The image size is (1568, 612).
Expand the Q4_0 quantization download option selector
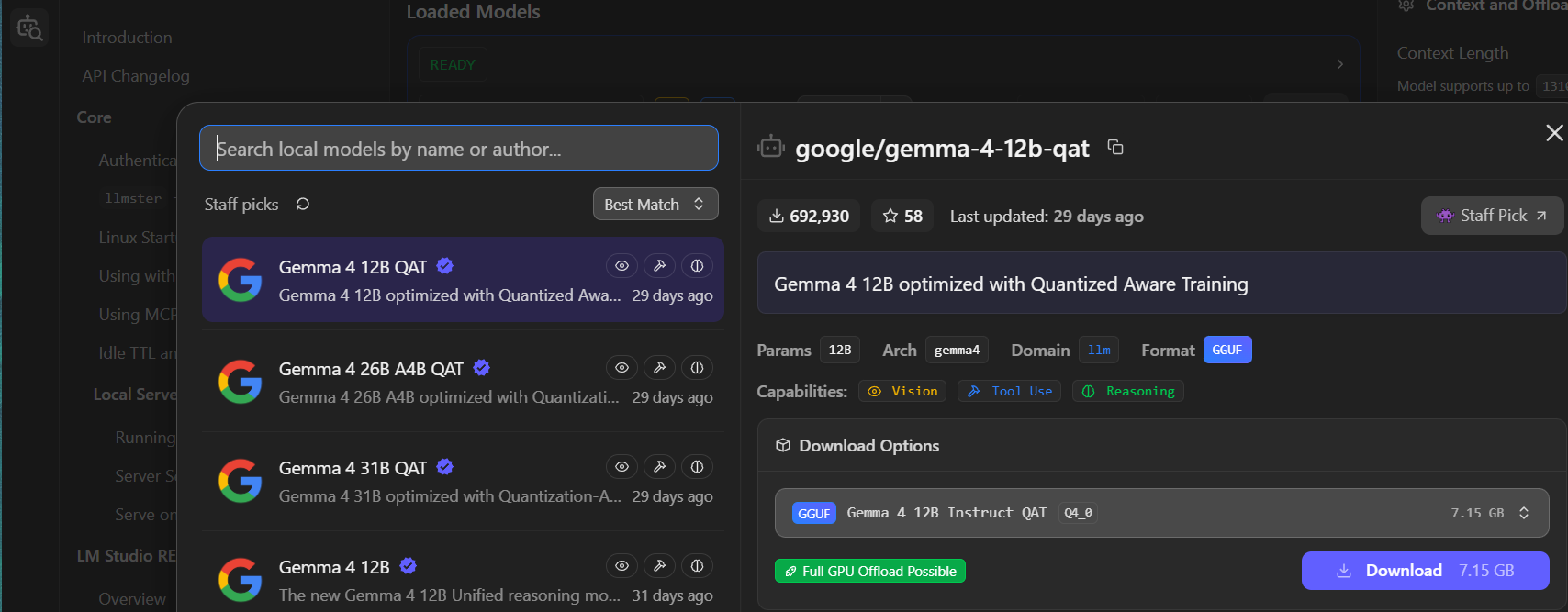pos(1162,513)
